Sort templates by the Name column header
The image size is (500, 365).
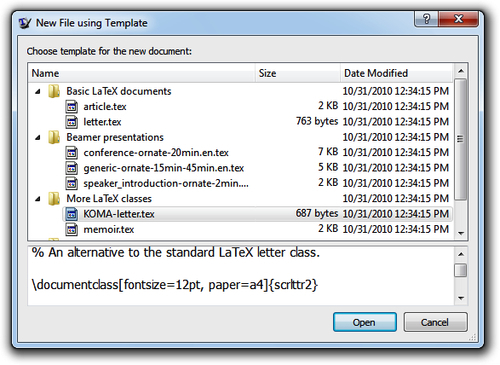(x=142, y=73)
